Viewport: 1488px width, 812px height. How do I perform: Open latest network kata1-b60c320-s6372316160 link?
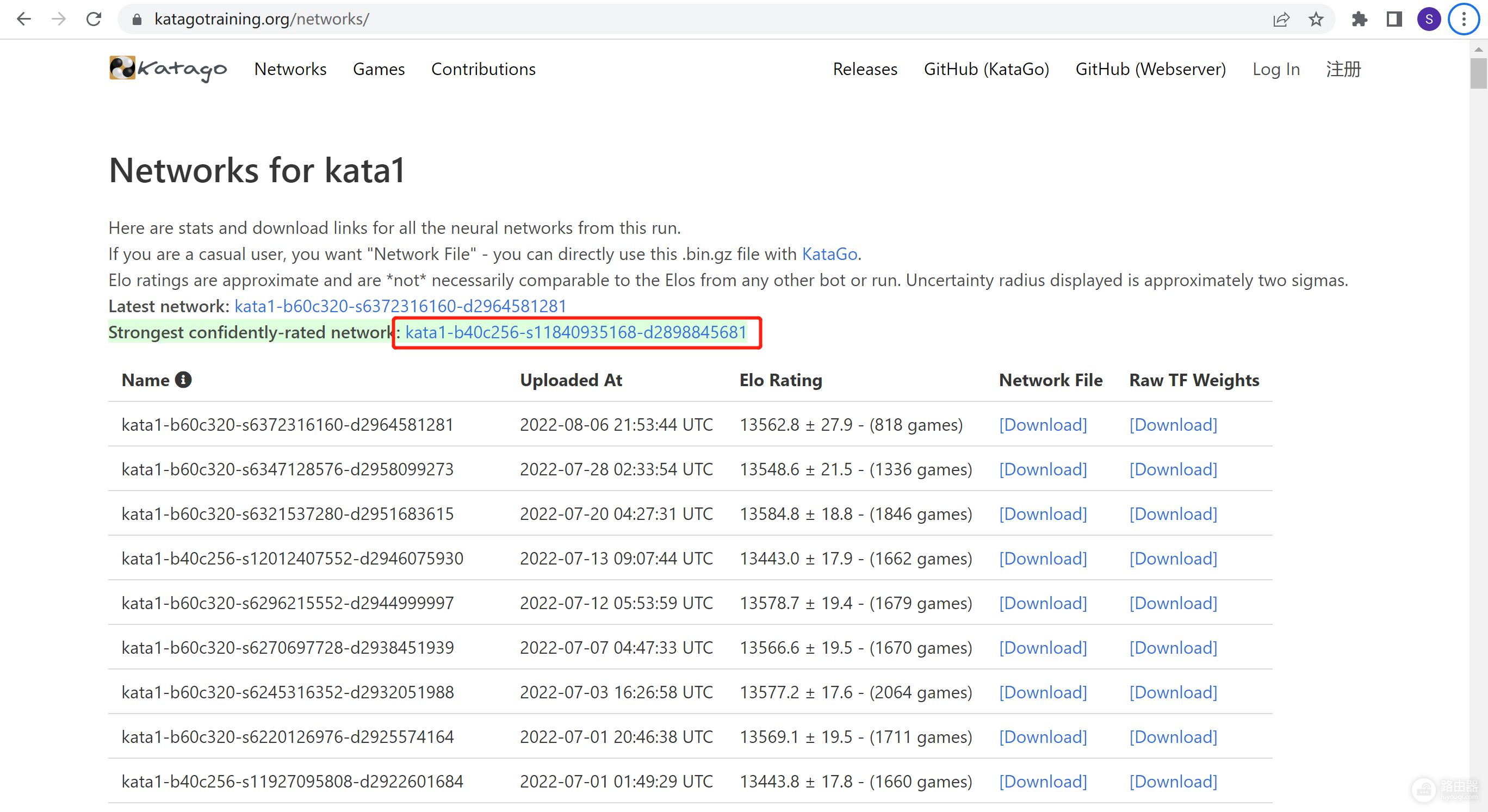click(400, 306)
